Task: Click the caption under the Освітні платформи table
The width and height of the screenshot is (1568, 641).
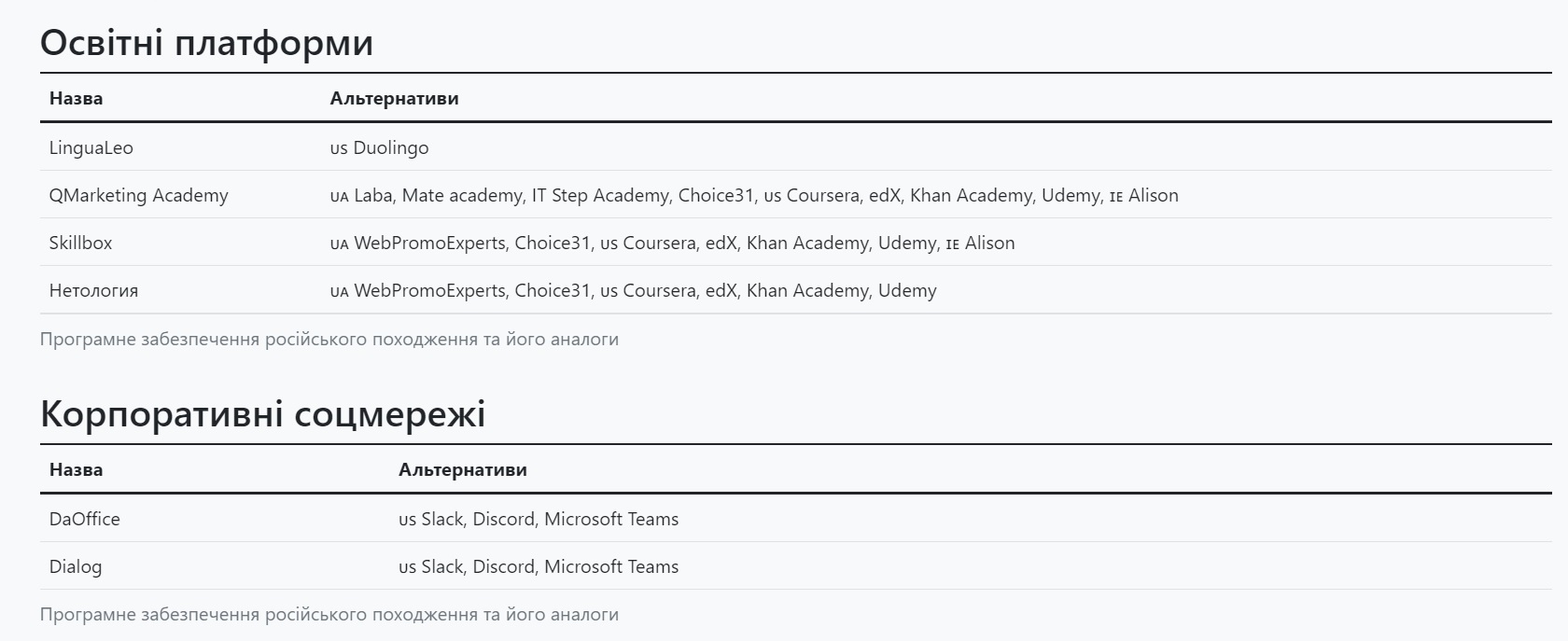Action: (329, 339)
